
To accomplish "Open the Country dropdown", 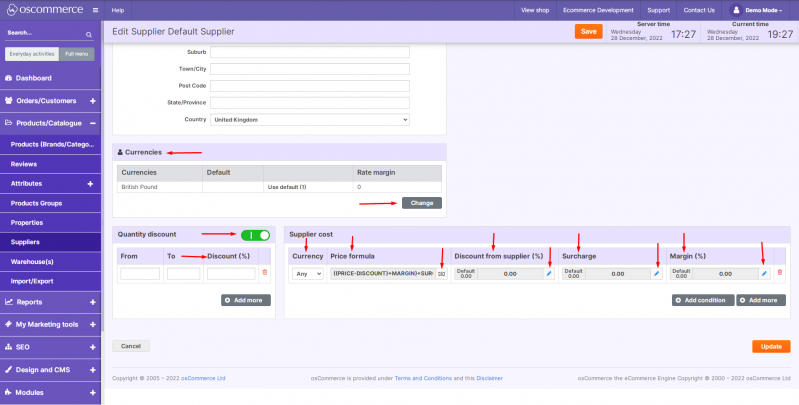I will (310, 119).
